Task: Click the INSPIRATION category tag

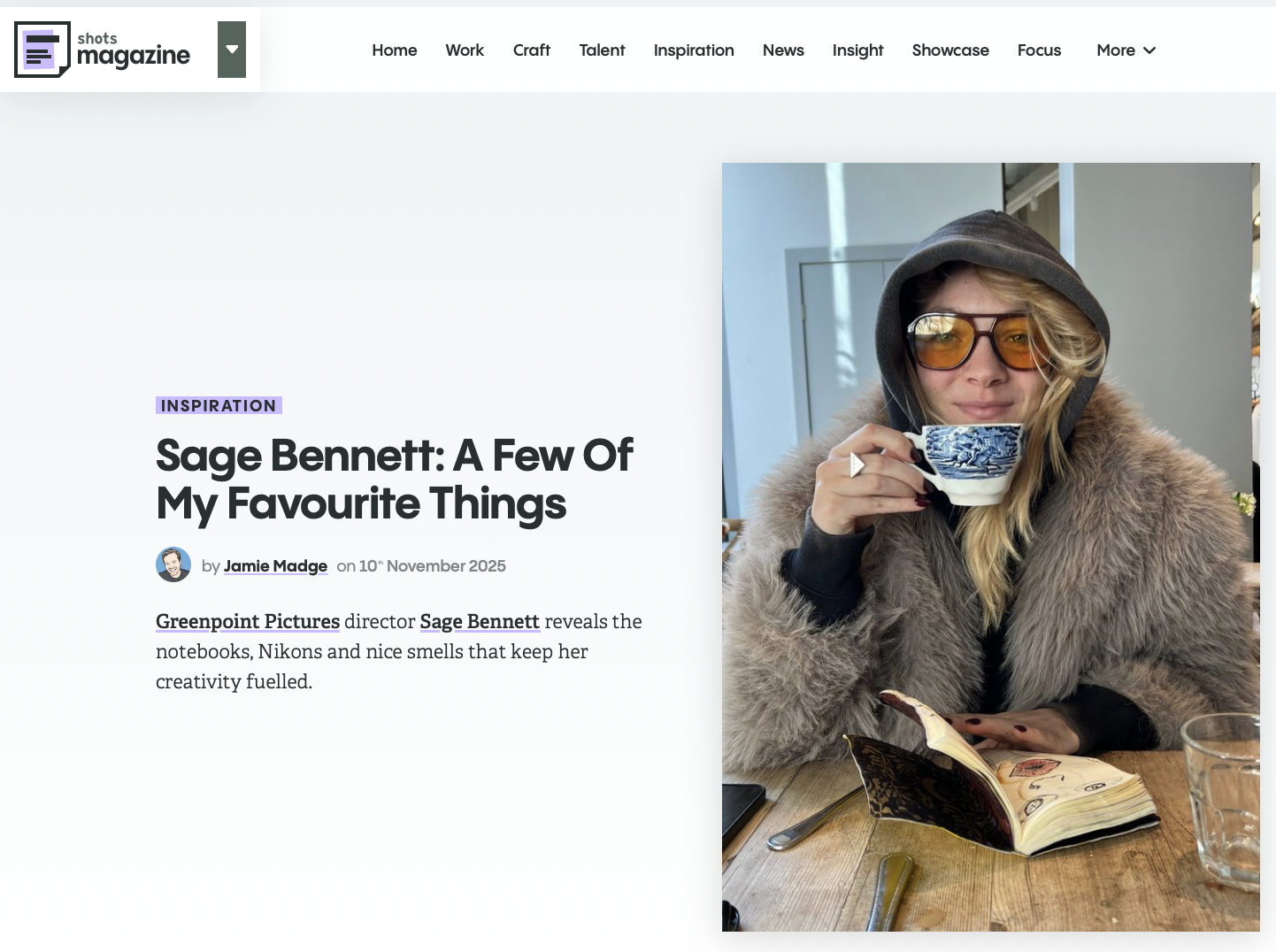Action: pos(219,405)
